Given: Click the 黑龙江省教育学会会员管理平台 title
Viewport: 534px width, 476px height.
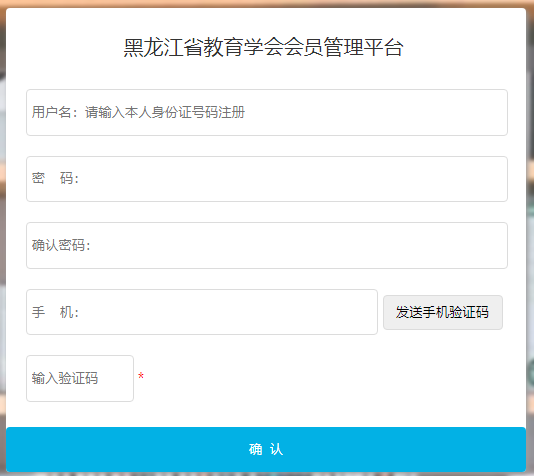Looking at the screenshot, I should pos(263,47).
